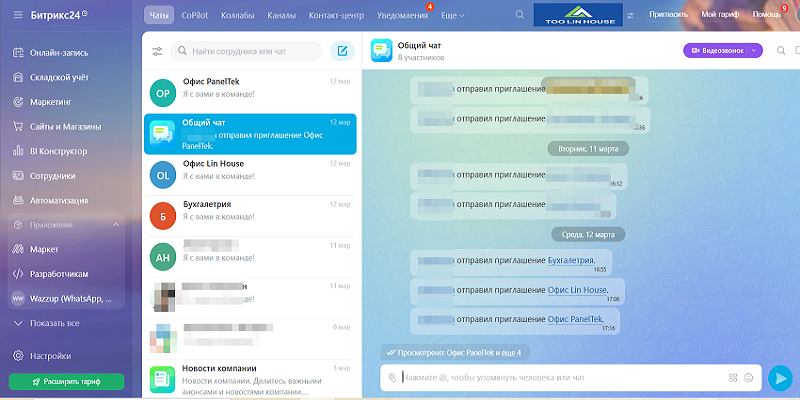Open the Новости компании channel
The height and width of the screenshot is (400, 800).
(x=250, y=380)
